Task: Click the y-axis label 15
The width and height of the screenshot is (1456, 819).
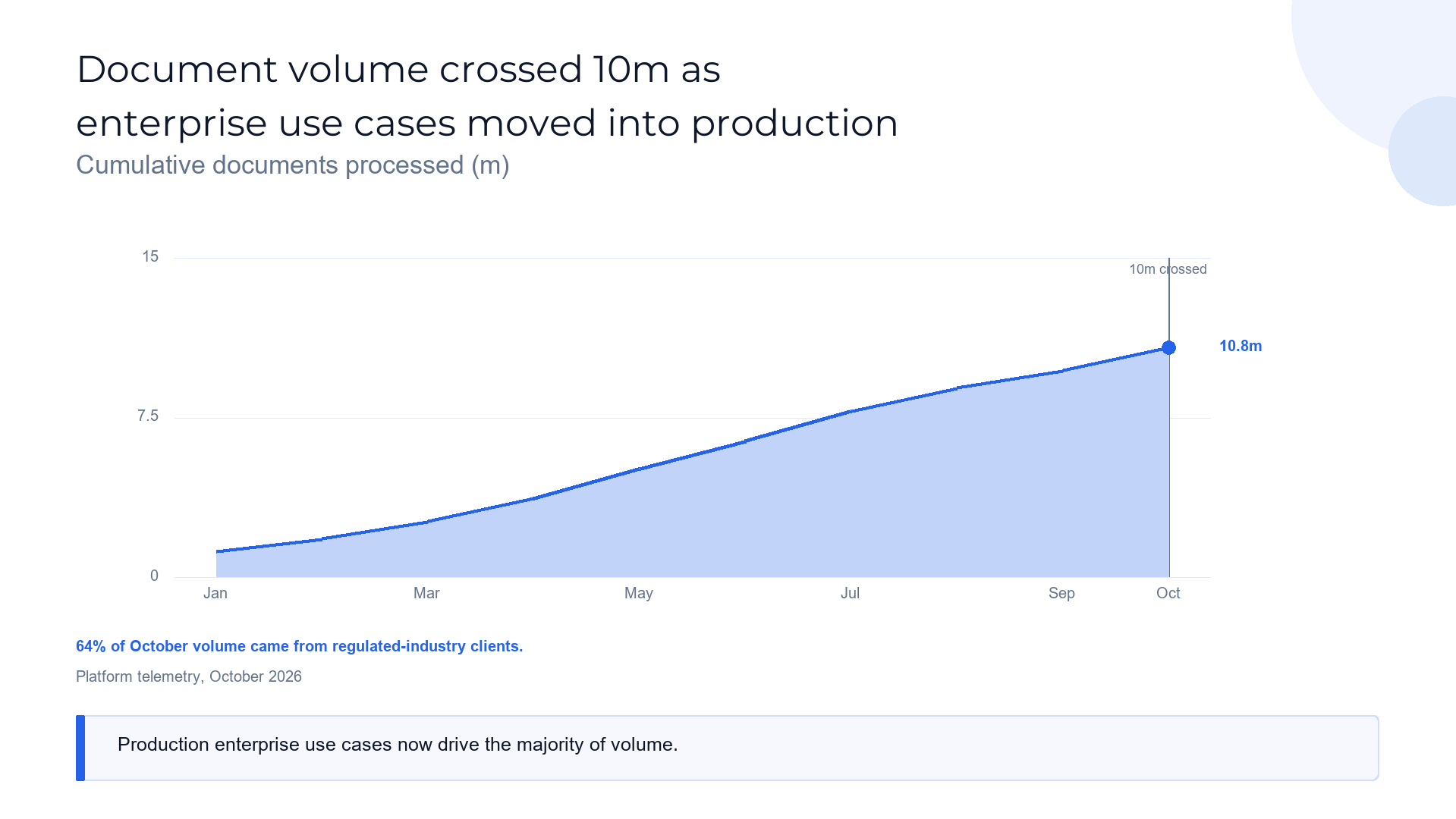Action: 150,257
